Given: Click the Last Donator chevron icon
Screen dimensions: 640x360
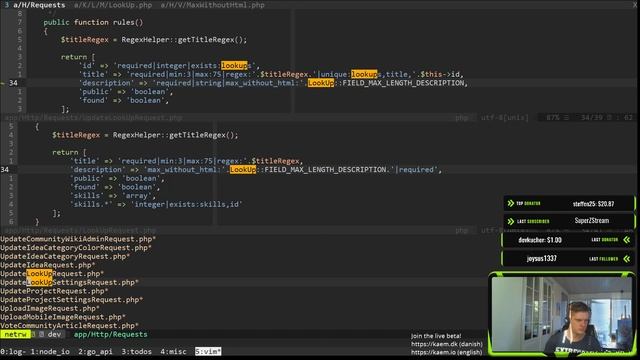Looking at the screenshot, I should coord(627,240).
